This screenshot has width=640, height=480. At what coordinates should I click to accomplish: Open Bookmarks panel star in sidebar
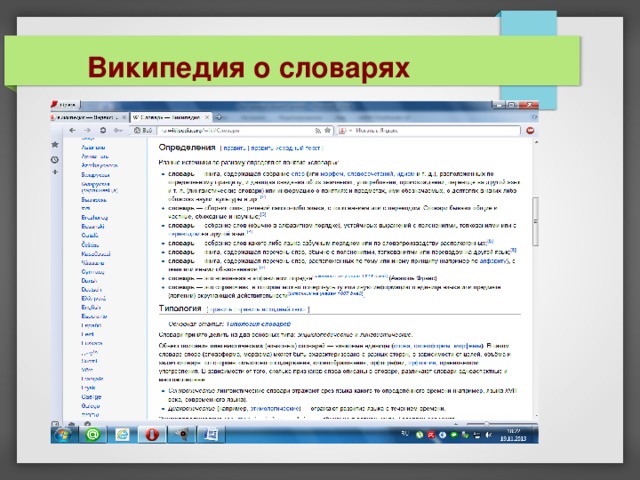(x=55, y=144)
